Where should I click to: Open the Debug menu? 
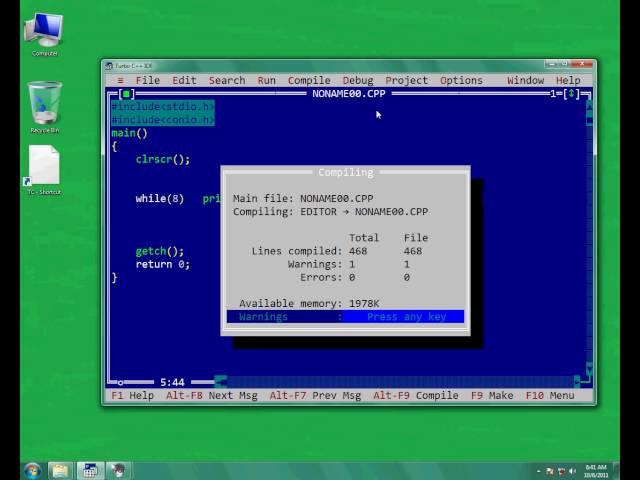click(358, 80)
